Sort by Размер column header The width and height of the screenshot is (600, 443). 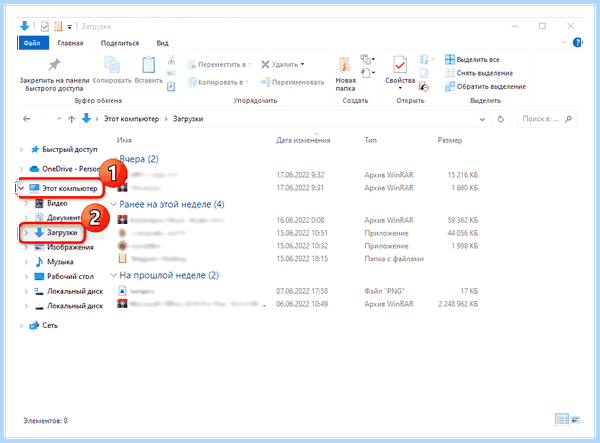450,140
